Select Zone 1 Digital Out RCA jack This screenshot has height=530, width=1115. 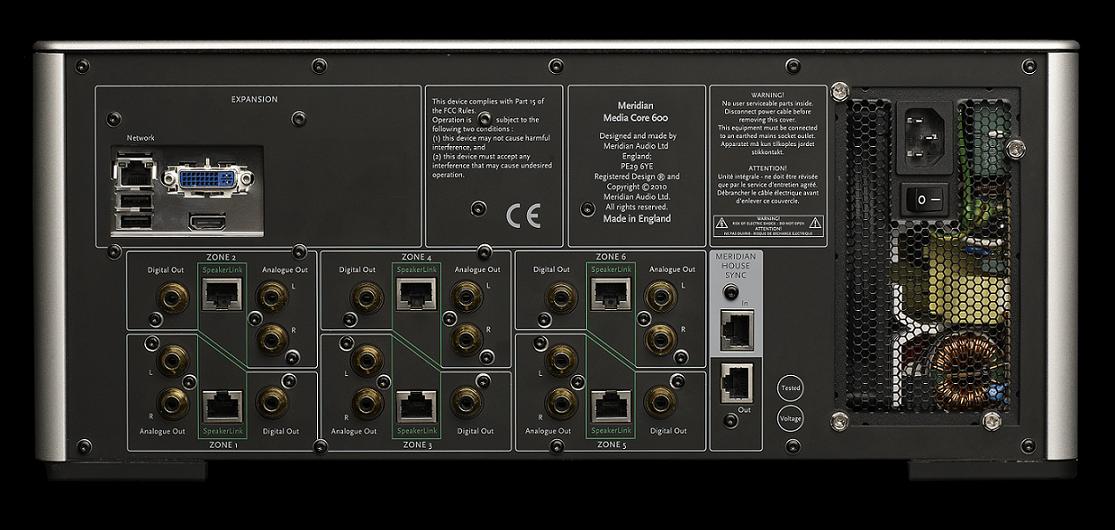click(272, 402)
